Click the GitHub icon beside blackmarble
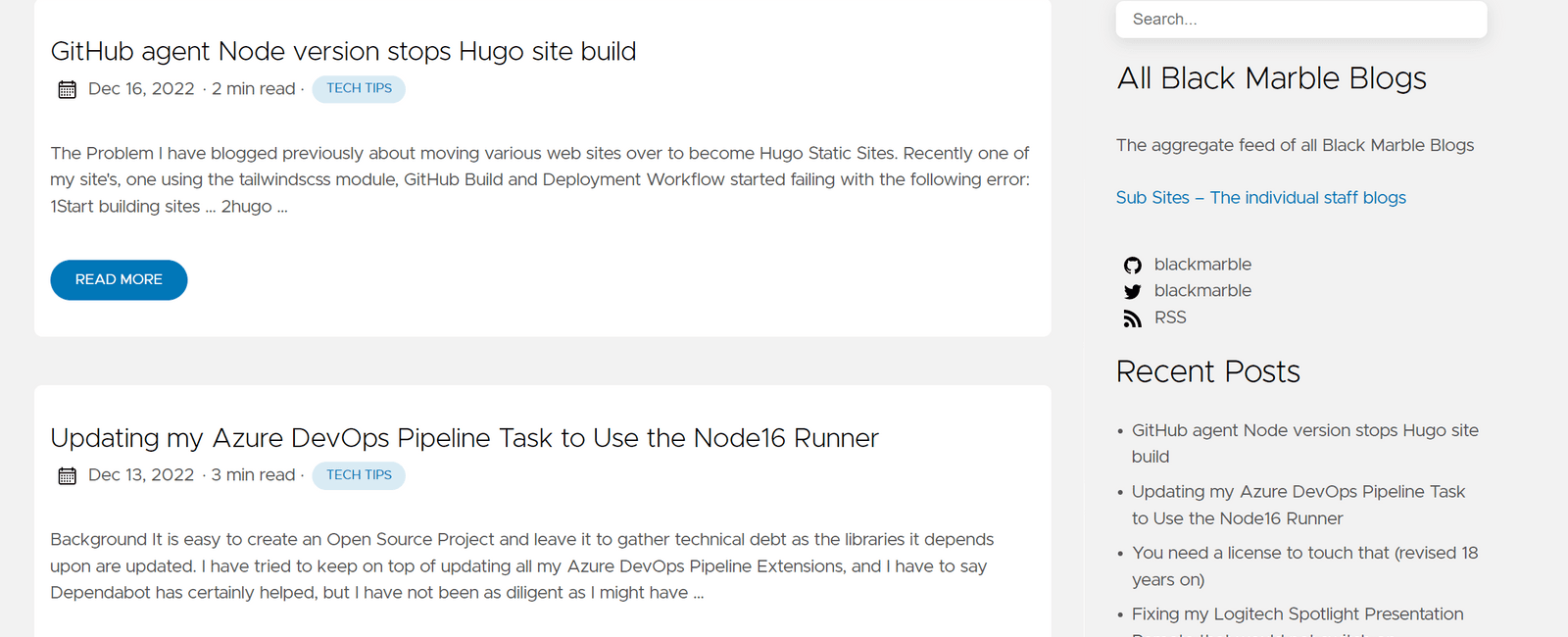Viewport: 1568px width, 637px height. 1133,266
